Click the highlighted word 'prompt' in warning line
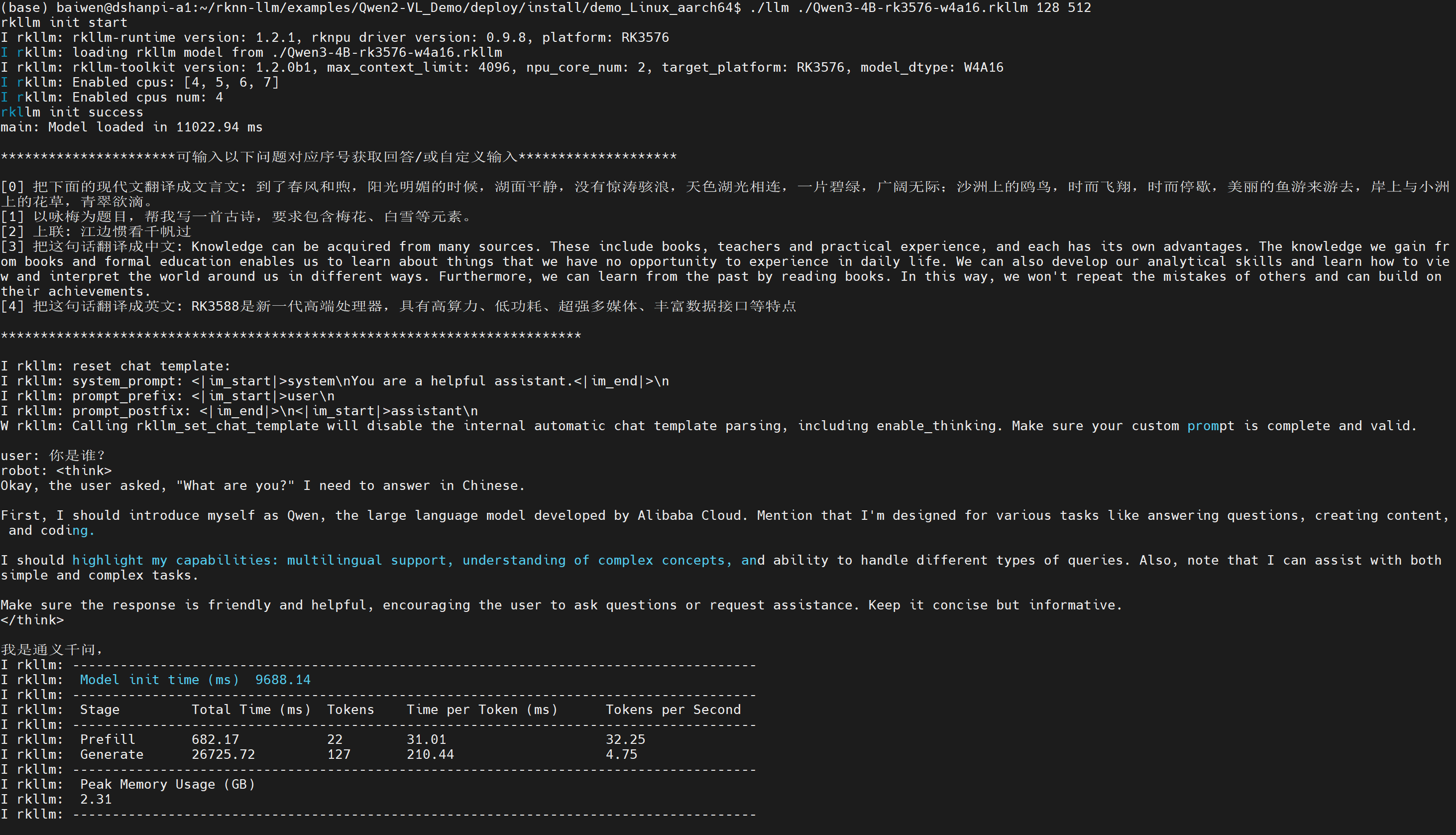 [1210, 426]
